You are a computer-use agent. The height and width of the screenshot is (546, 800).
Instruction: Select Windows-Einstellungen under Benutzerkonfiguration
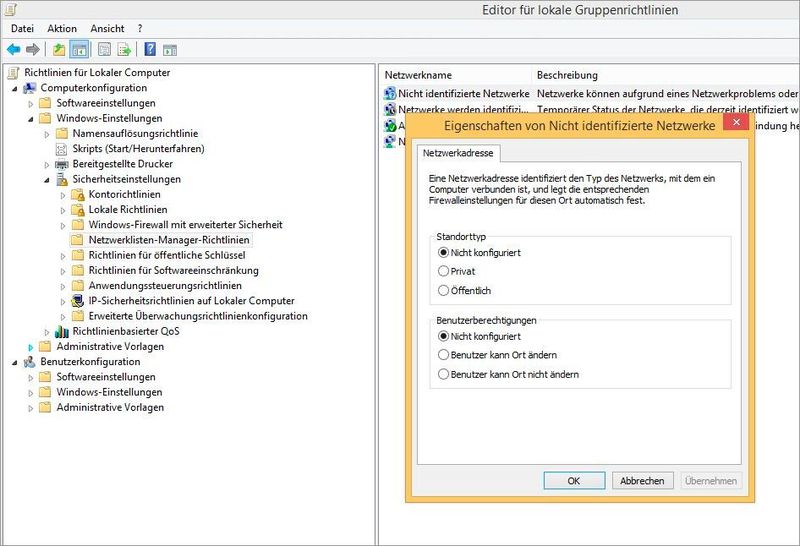109,392
